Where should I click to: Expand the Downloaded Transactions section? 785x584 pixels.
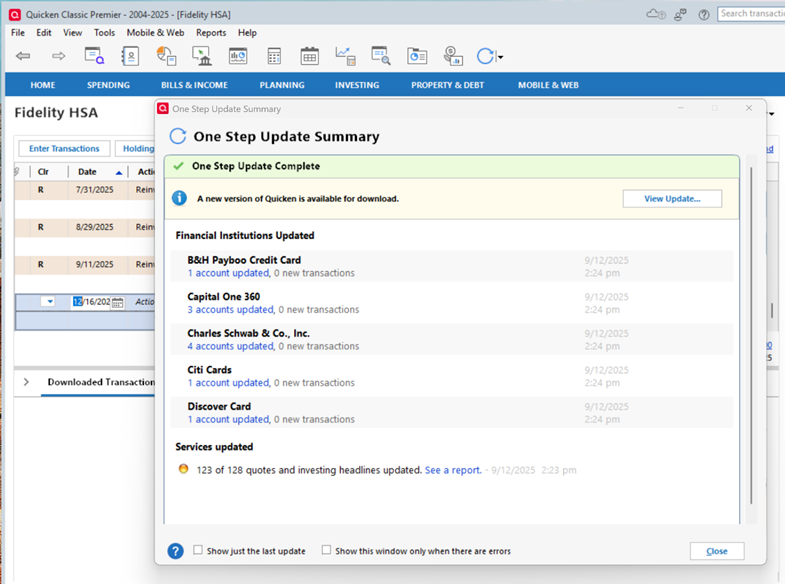(26, 382)
